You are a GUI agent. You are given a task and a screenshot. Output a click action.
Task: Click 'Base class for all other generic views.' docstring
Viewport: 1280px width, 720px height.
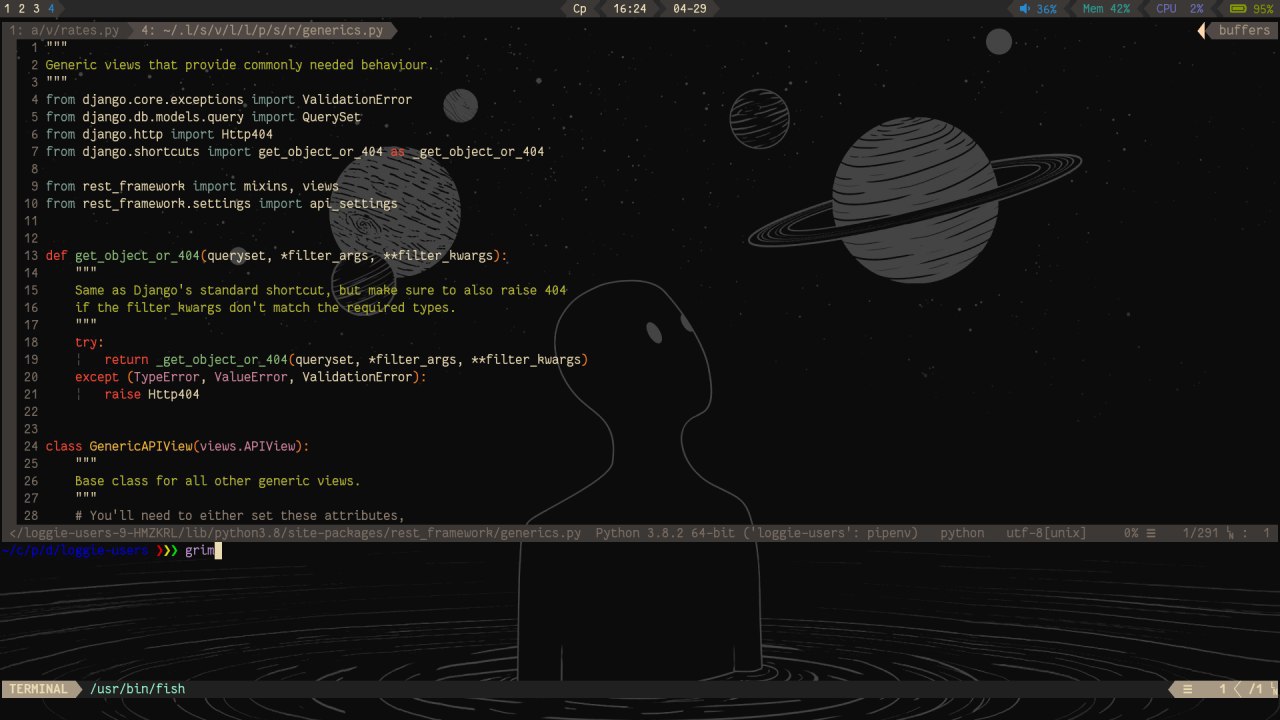pos(217,481)
